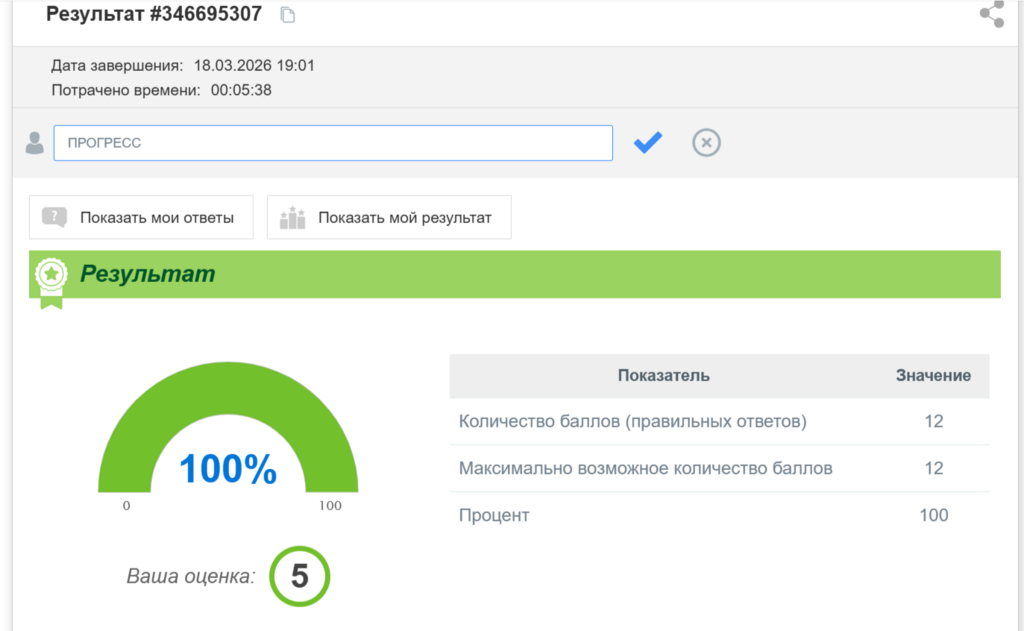Select the Процент row in table

pyautogui.click(x=718, y=515)
